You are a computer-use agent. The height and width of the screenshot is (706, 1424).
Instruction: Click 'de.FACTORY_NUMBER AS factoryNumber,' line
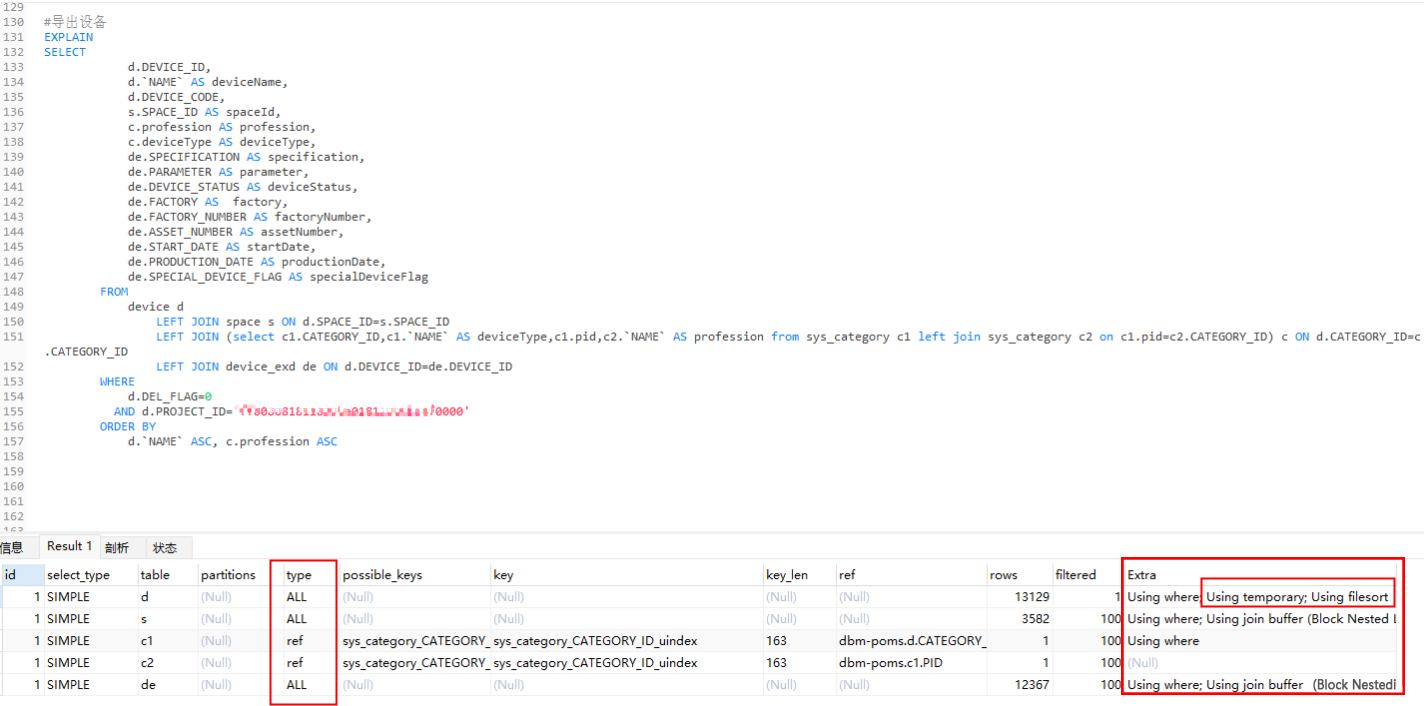[250, 217]
